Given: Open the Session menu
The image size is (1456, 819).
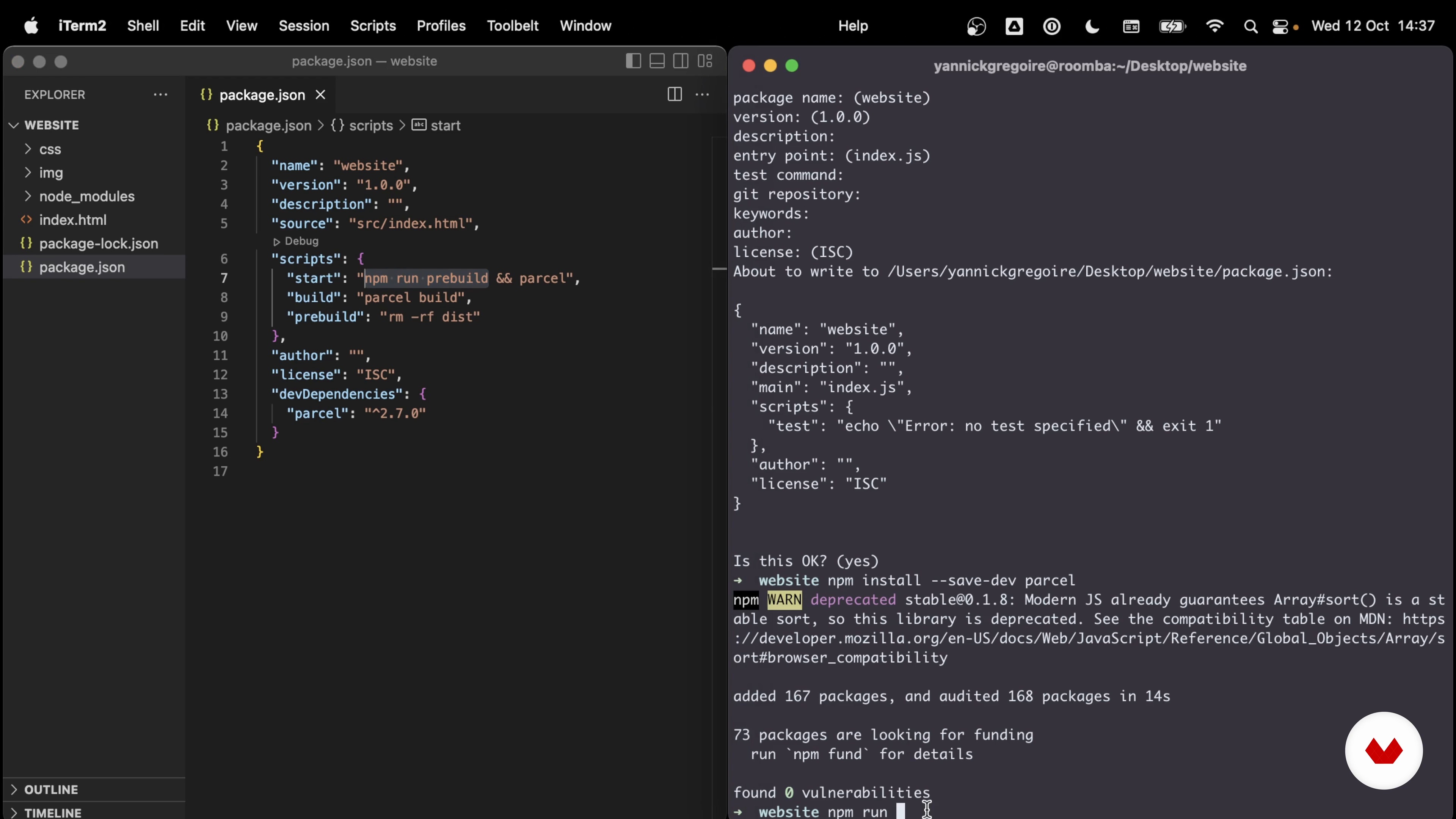Looking at the screenshot, I should [x=303, y=25].
